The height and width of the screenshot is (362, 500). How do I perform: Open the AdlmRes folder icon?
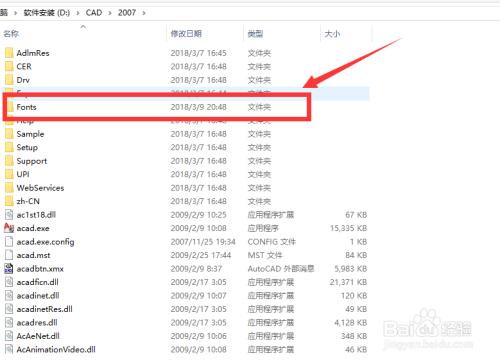(9, 53)
